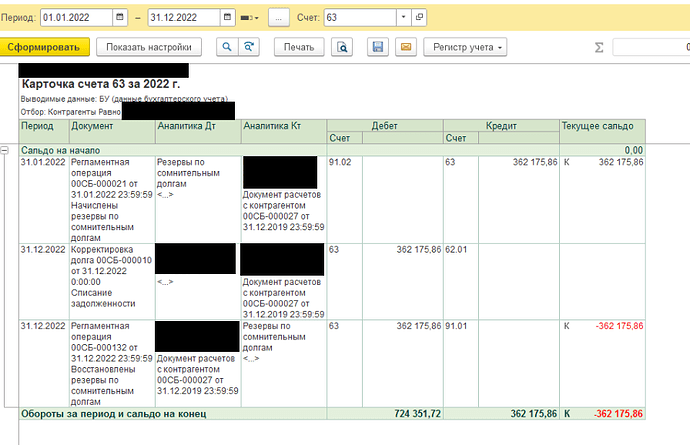The image size is (690, 445).
Task: Click the sigma sum icon
Action: pyautogui.click(x=599, y=47)
